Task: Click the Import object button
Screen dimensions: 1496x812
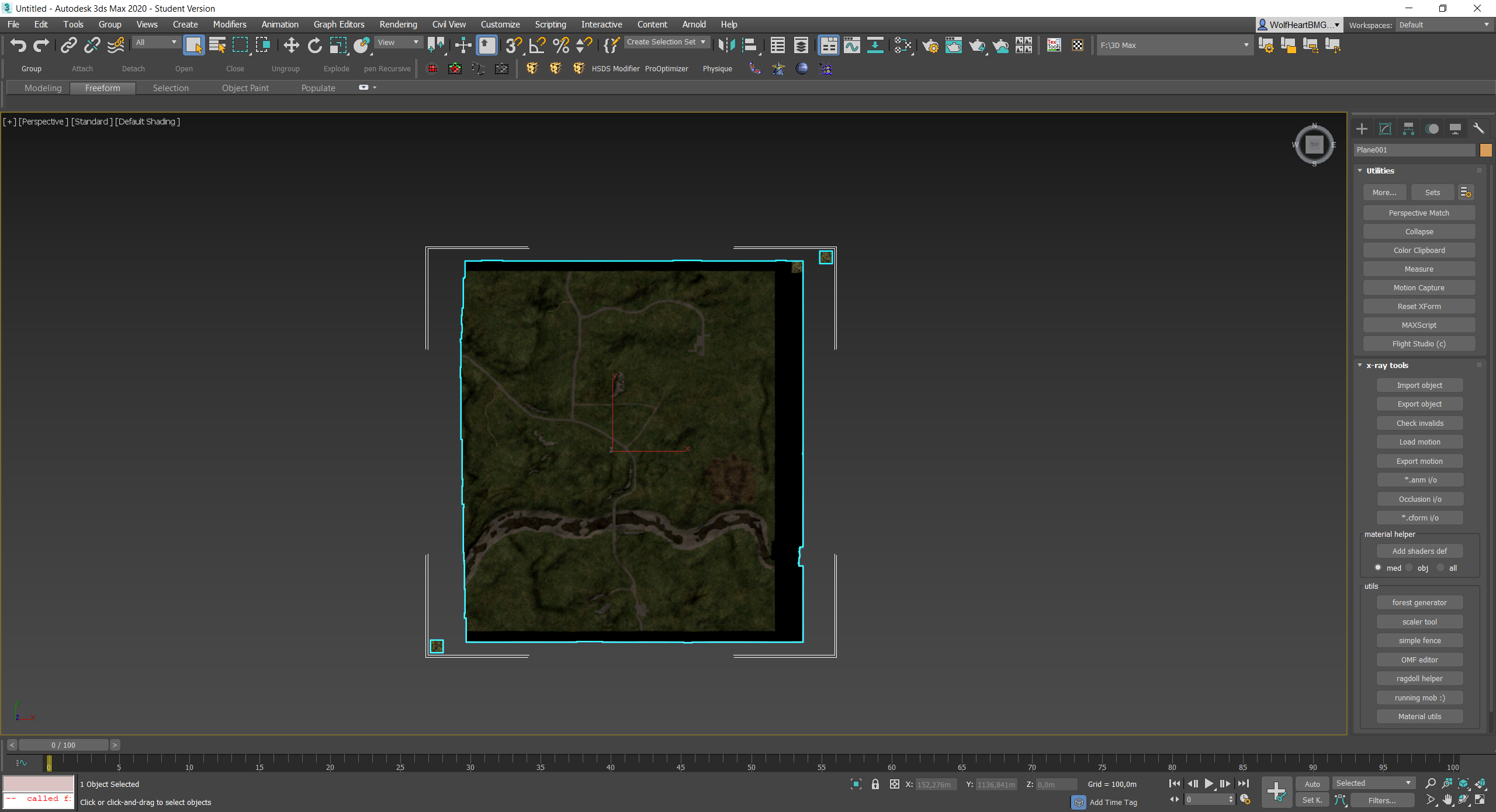Action: pos(1419,385)
